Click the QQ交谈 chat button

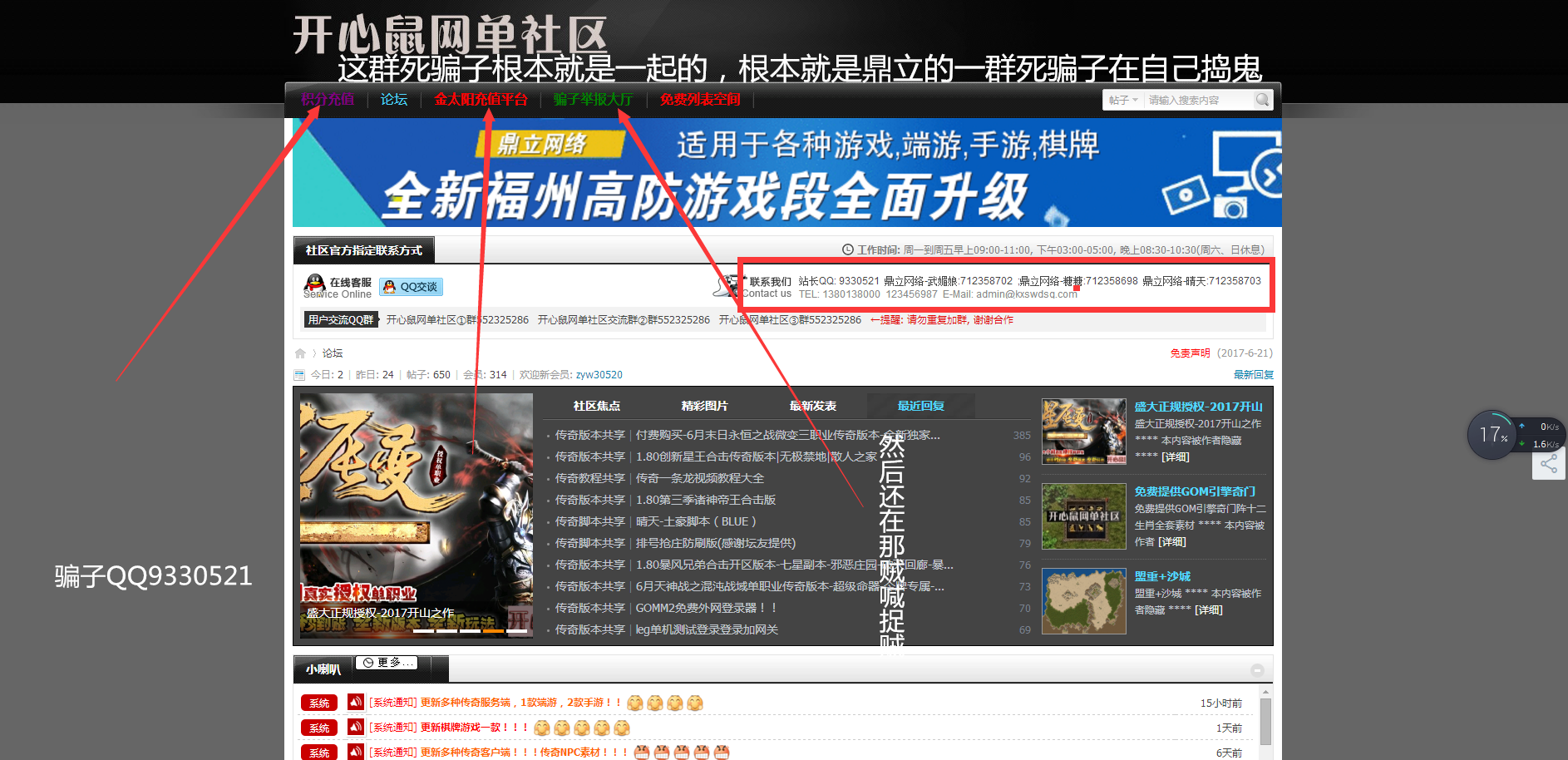(x=412, y=287)
